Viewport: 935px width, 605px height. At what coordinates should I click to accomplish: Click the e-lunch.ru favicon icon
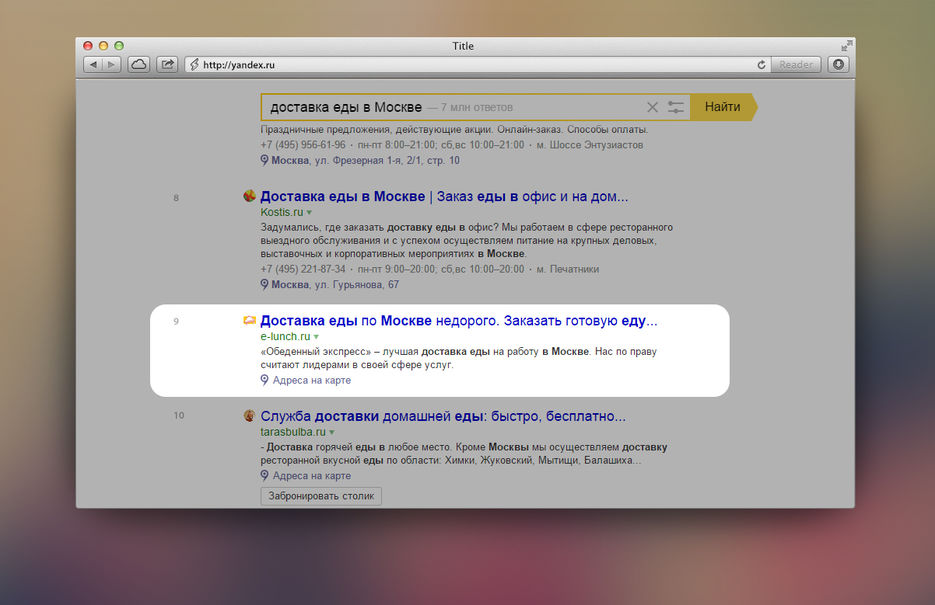(x=249, y=321)
